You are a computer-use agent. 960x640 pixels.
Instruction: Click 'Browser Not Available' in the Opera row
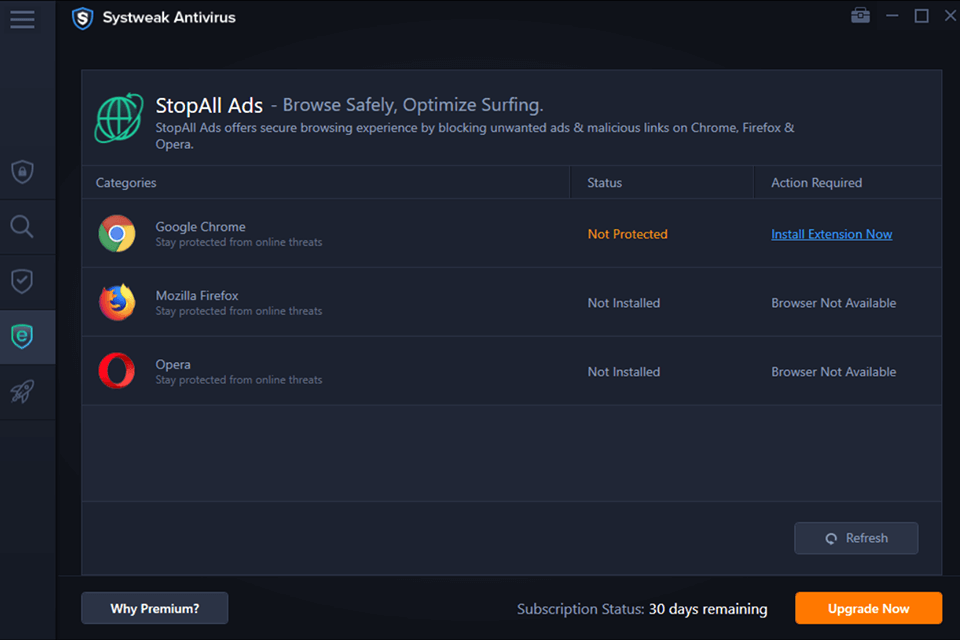coord(833,372)
